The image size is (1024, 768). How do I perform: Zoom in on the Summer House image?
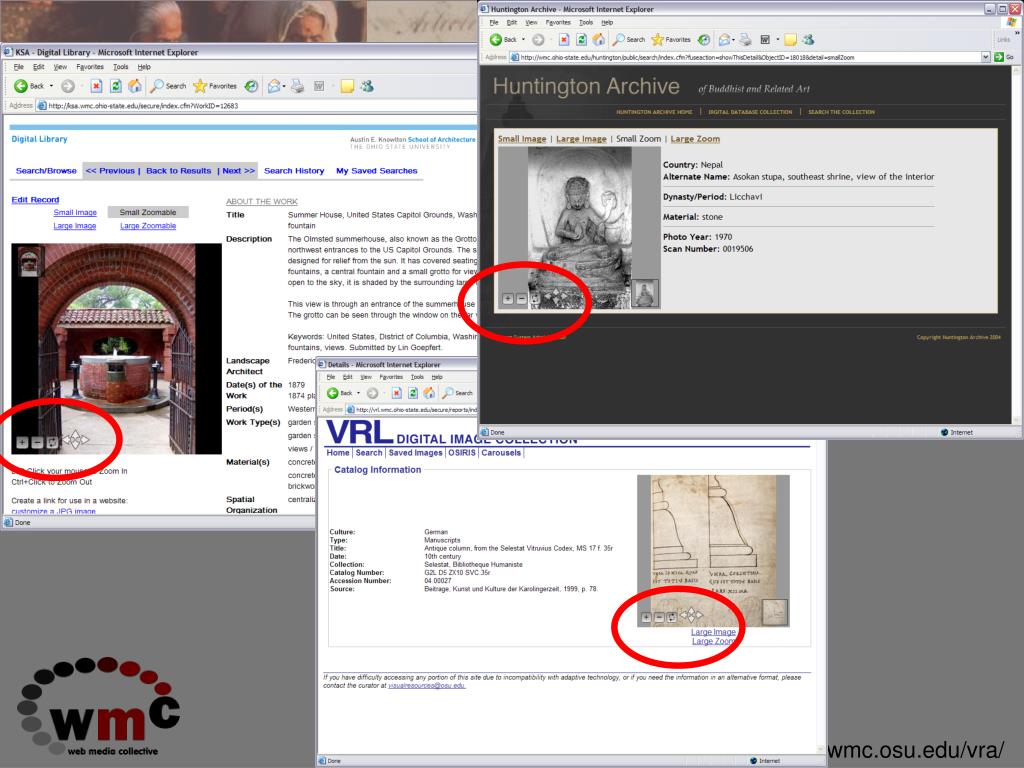[22, 443]
